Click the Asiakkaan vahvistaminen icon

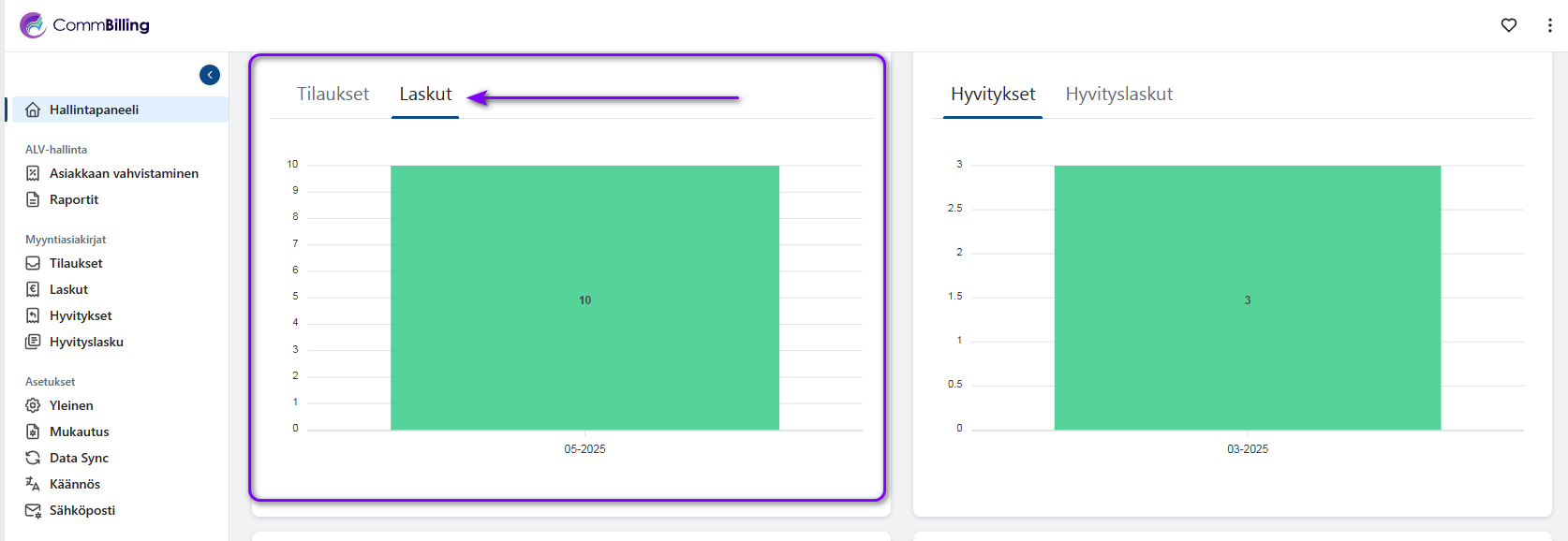33,173
